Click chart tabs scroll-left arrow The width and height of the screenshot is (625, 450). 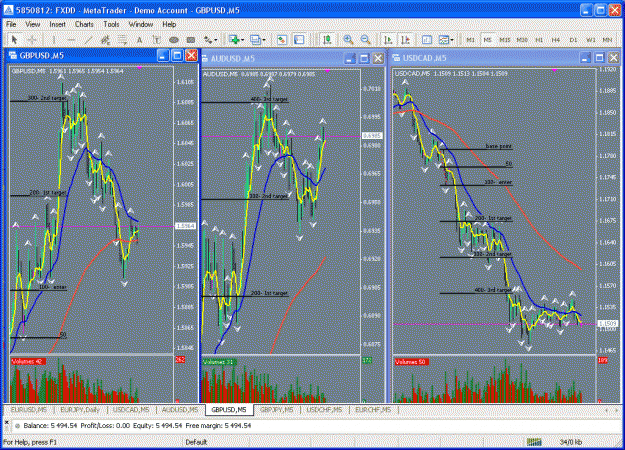[x=607, y=410]
